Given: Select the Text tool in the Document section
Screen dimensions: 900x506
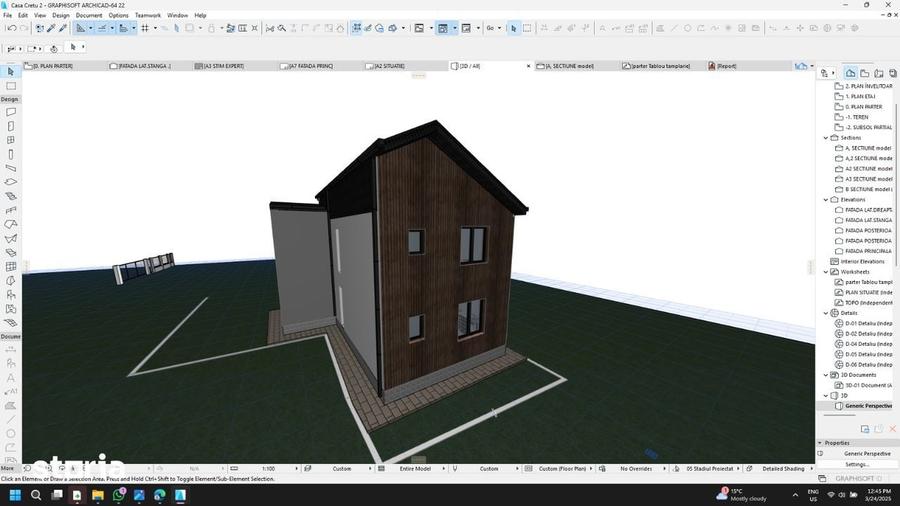Looking at the screenshot, I should pos(10,377).
